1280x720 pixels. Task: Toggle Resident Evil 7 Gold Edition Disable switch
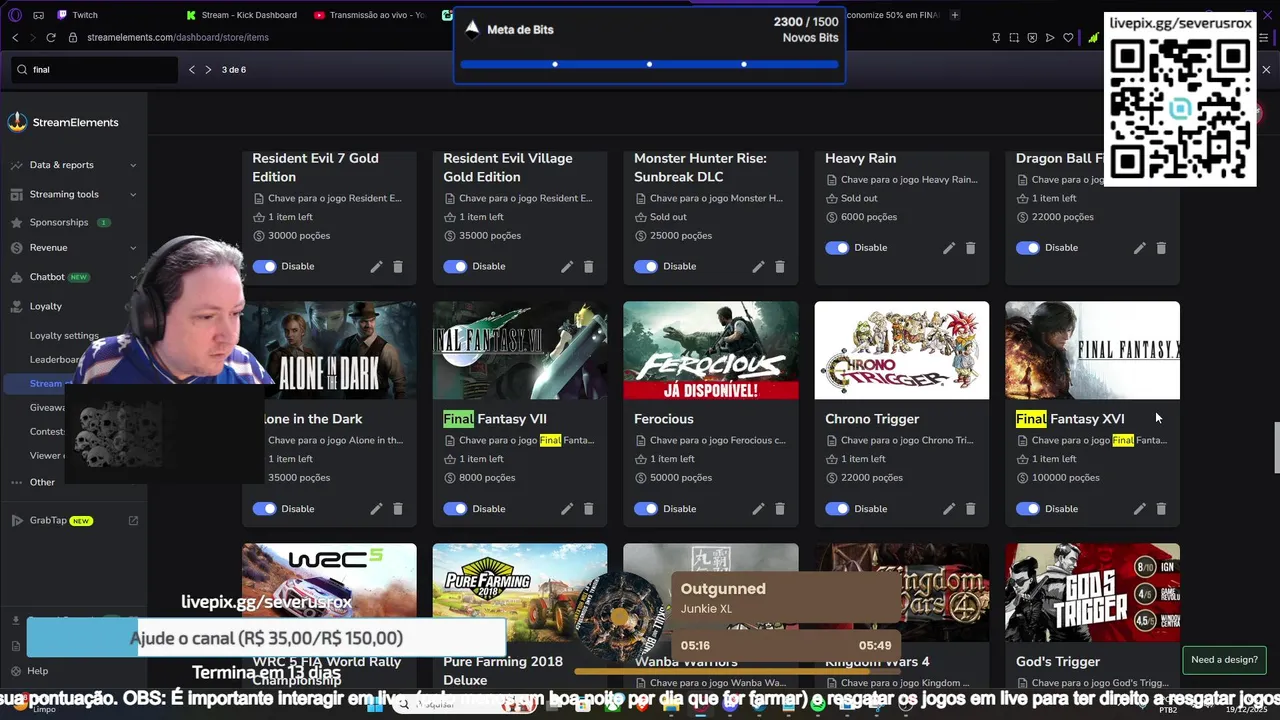pos(265,267)
